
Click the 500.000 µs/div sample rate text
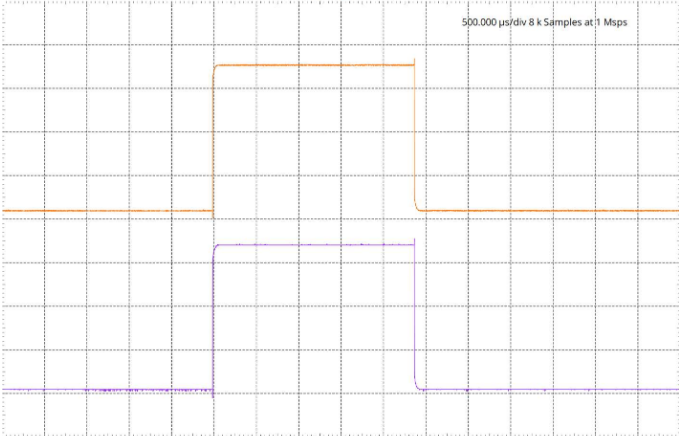pos(544,22)
